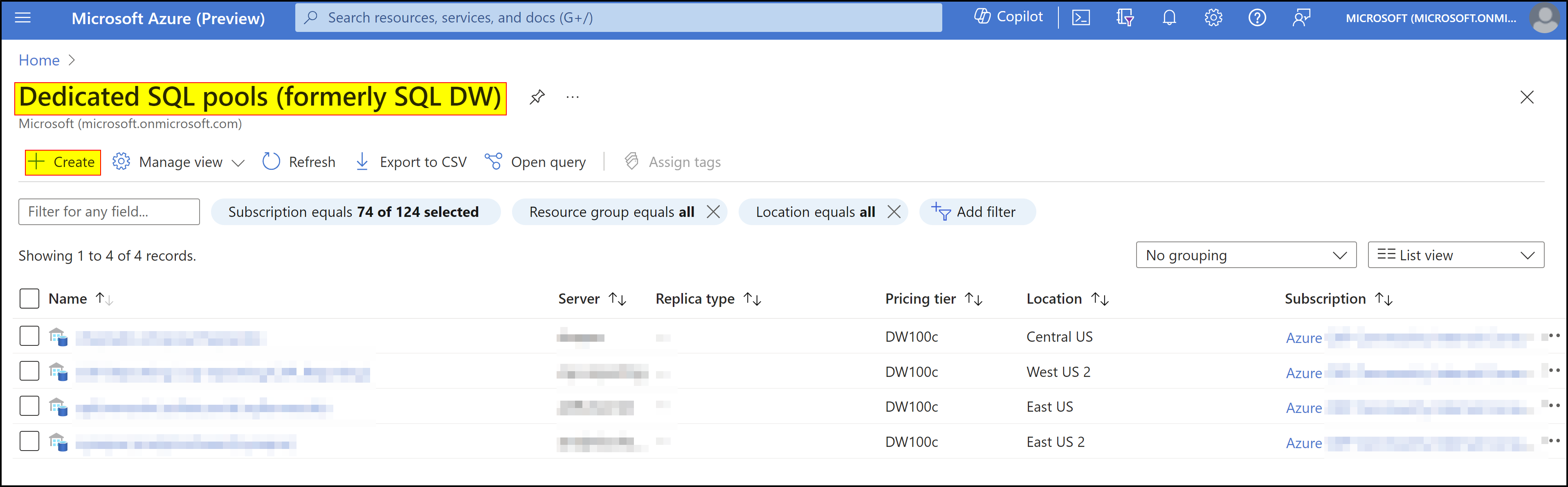
Task: Open the hamburger portal menu
Action: point(22,18)
